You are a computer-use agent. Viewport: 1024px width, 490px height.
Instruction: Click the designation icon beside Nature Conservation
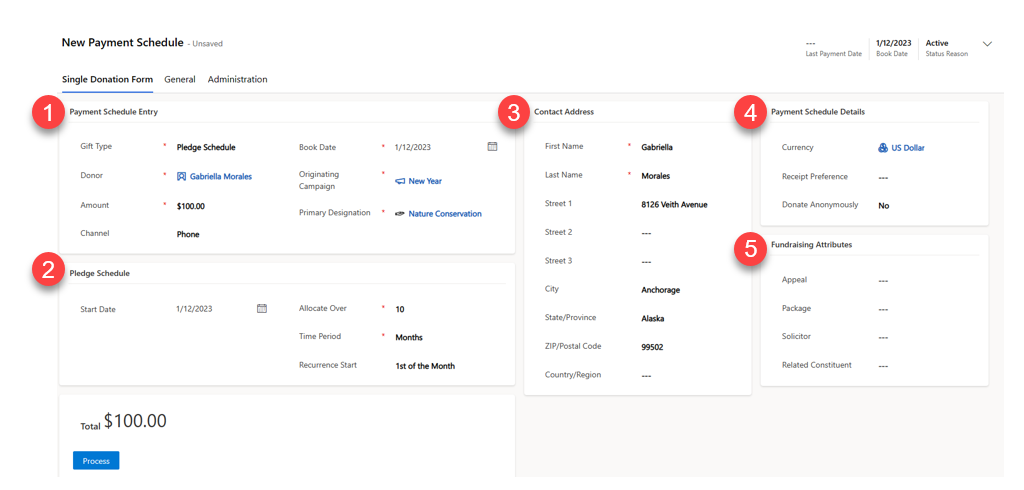[400, 214]
